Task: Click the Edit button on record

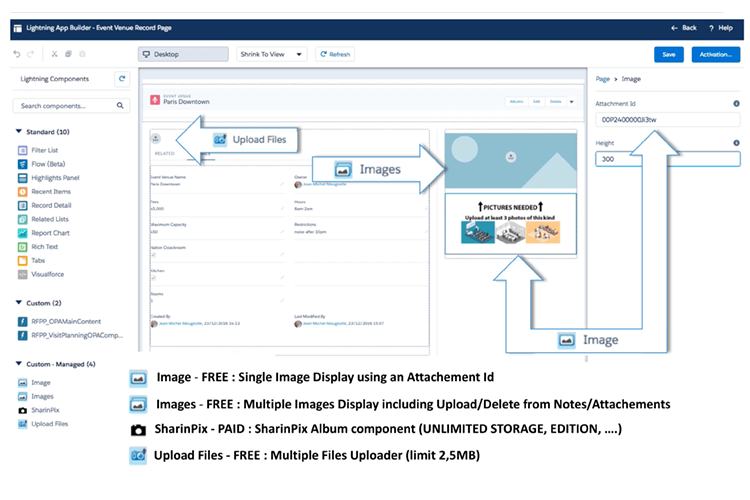Action: [537, 101]
